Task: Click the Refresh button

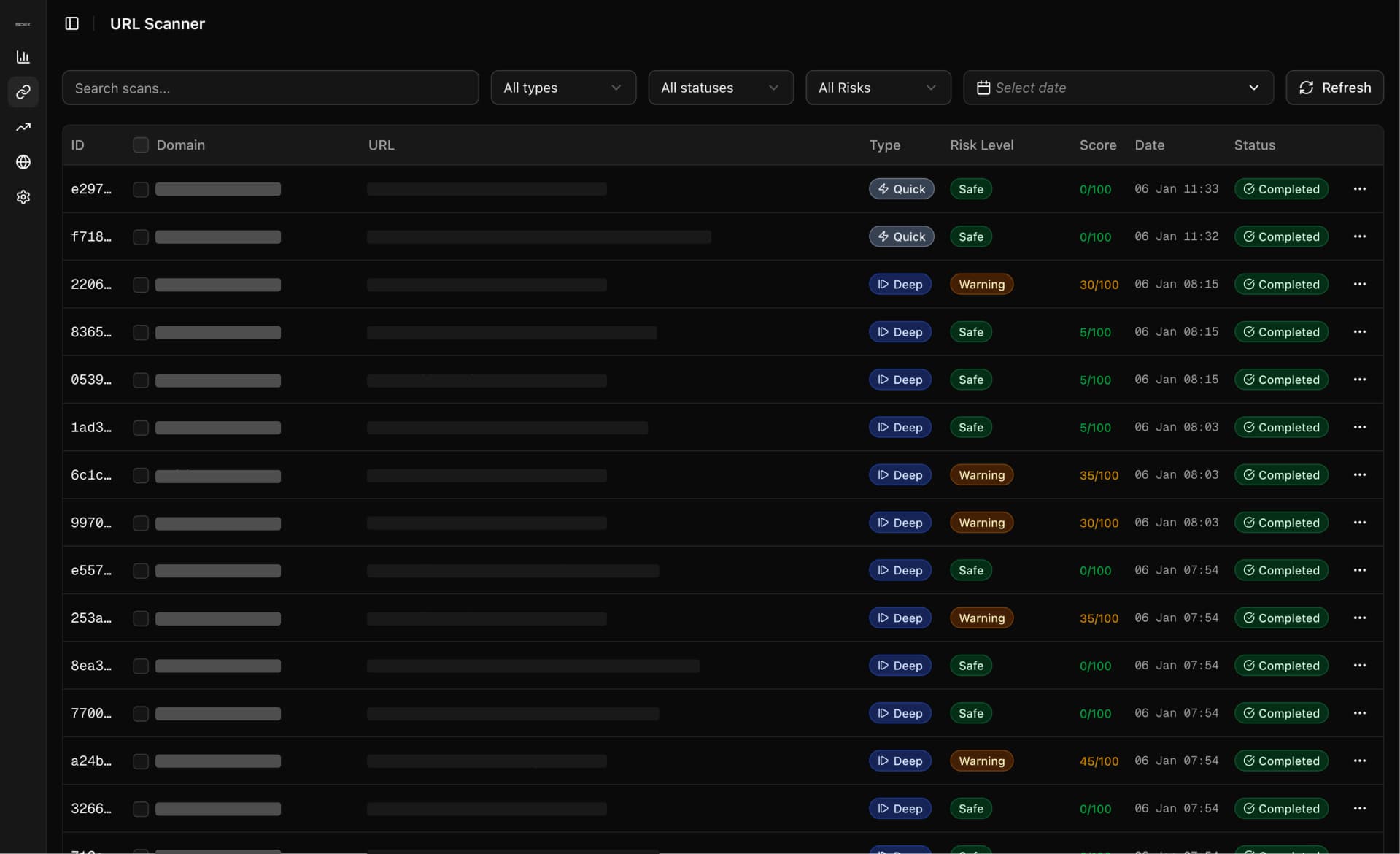Action: point(1334,88)
